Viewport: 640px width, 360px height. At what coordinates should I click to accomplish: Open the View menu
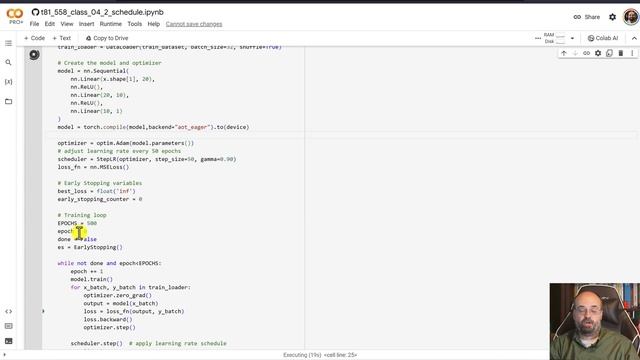pos(67,24)
